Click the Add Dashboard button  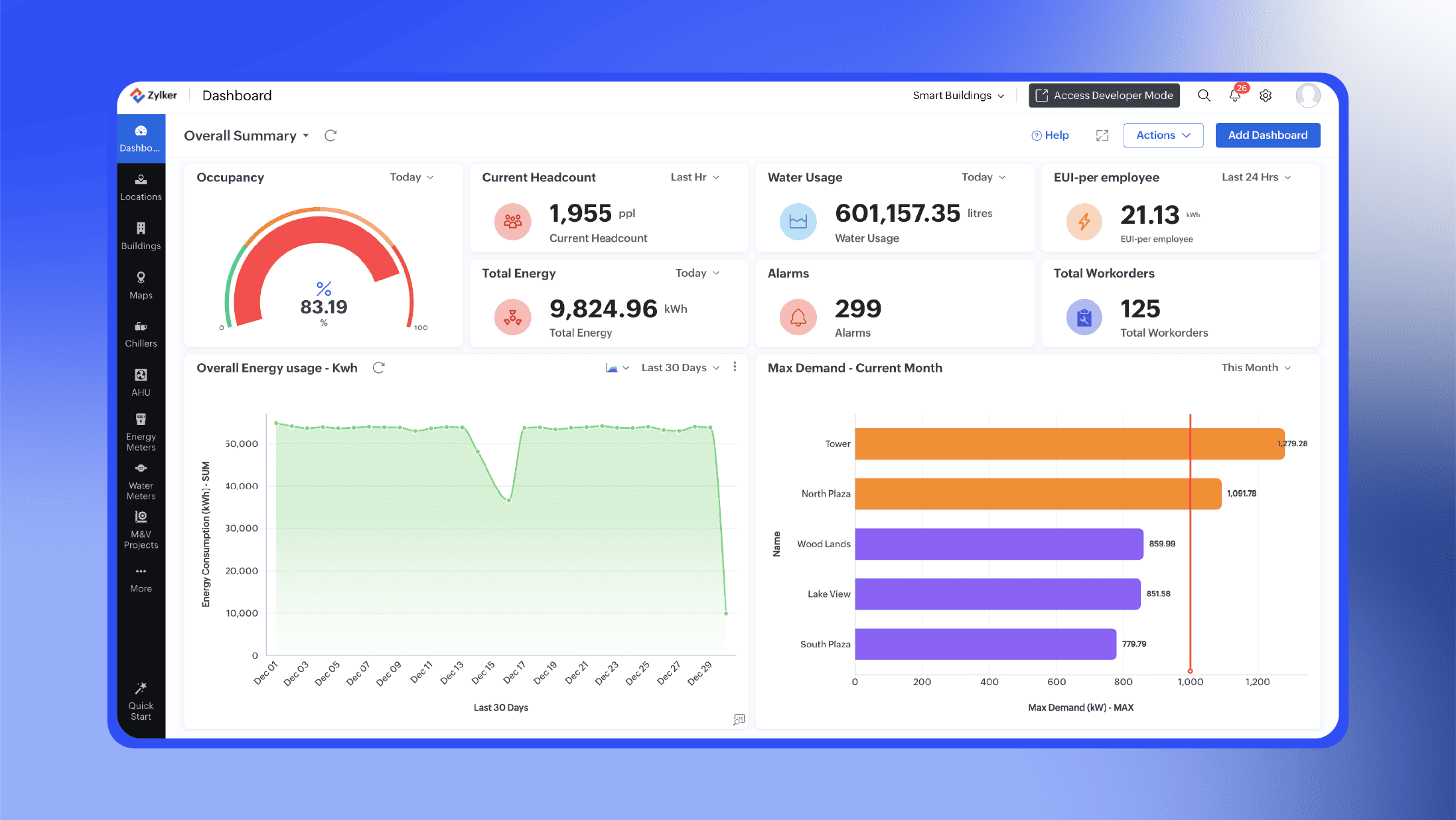point(1268,135)
